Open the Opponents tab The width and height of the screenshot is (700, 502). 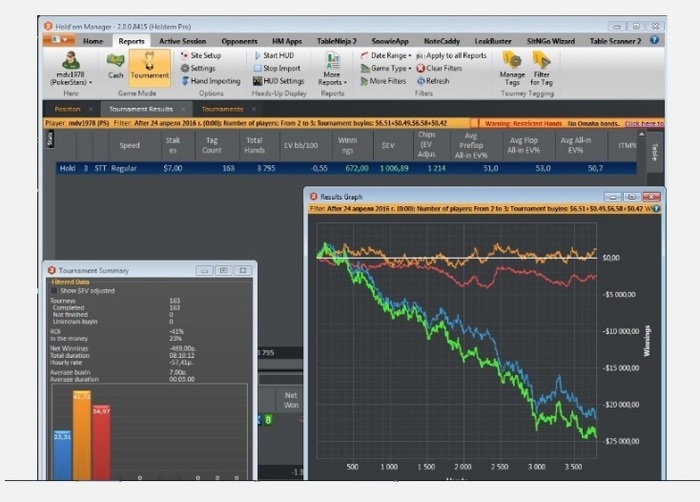point(239,41)
